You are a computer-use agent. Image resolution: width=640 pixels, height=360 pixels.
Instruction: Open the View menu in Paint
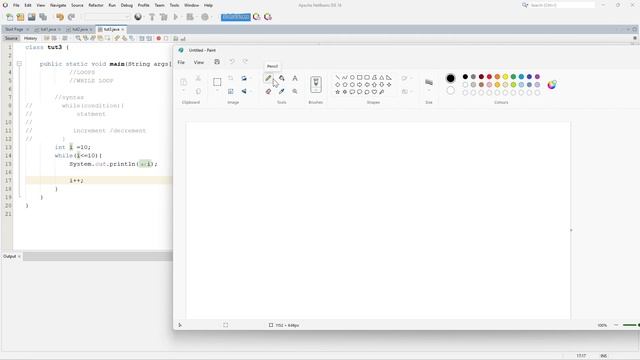click(x=199, y=62)
